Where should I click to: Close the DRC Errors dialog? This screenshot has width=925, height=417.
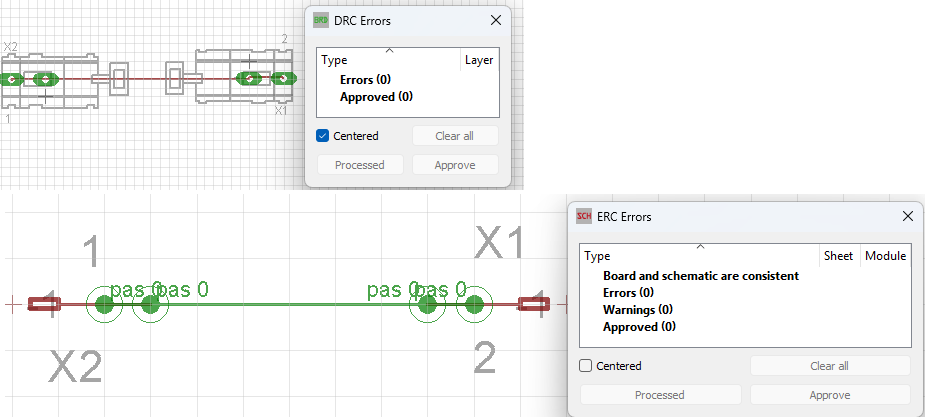click(x=495, y=20)
